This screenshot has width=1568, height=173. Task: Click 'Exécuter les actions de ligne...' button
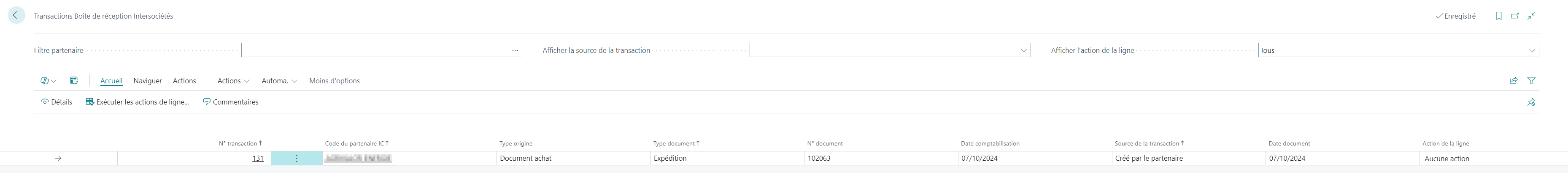pos(138,102)
